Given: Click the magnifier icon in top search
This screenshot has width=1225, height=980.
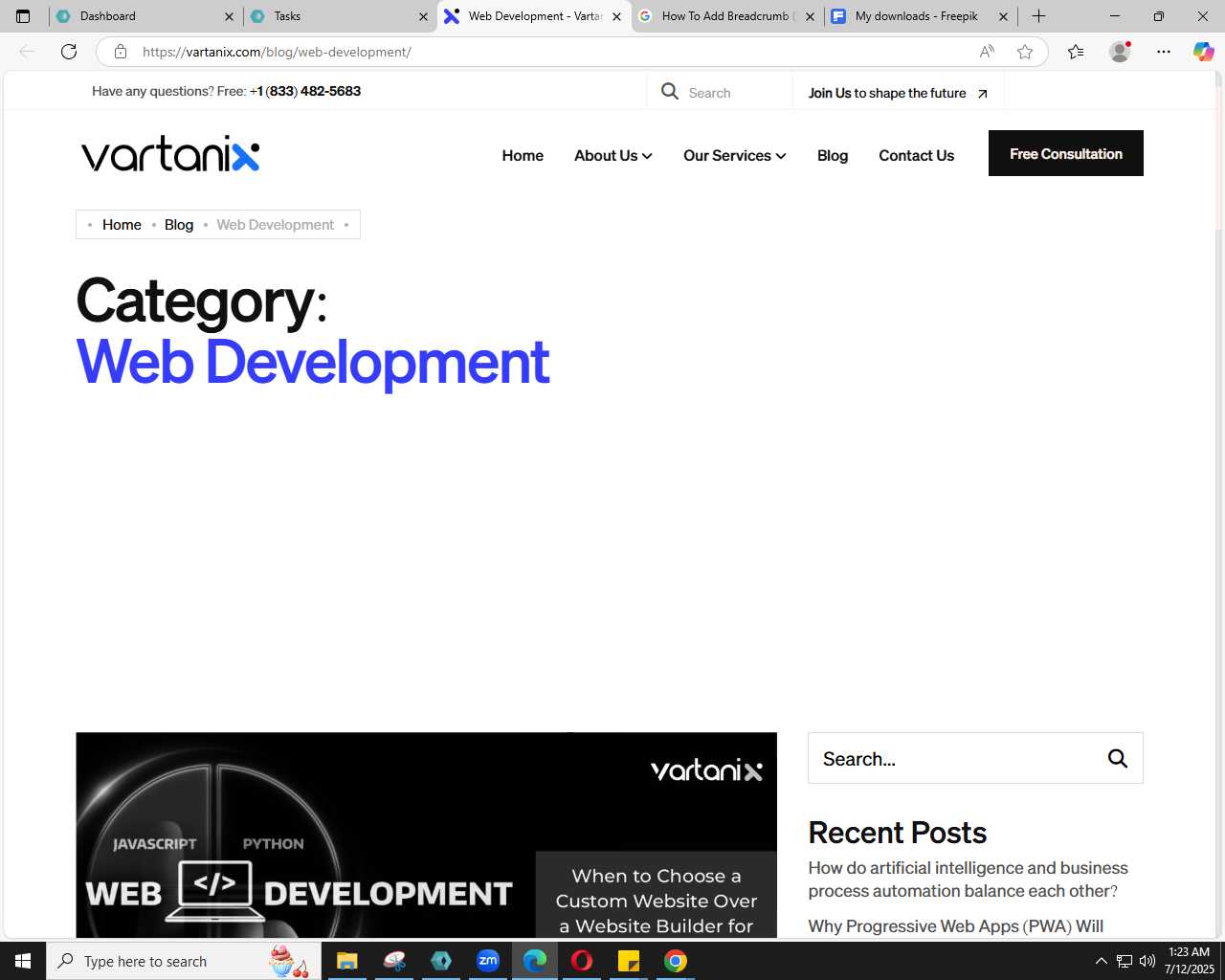Looking at the screenshot, I should tap(670, 92).
